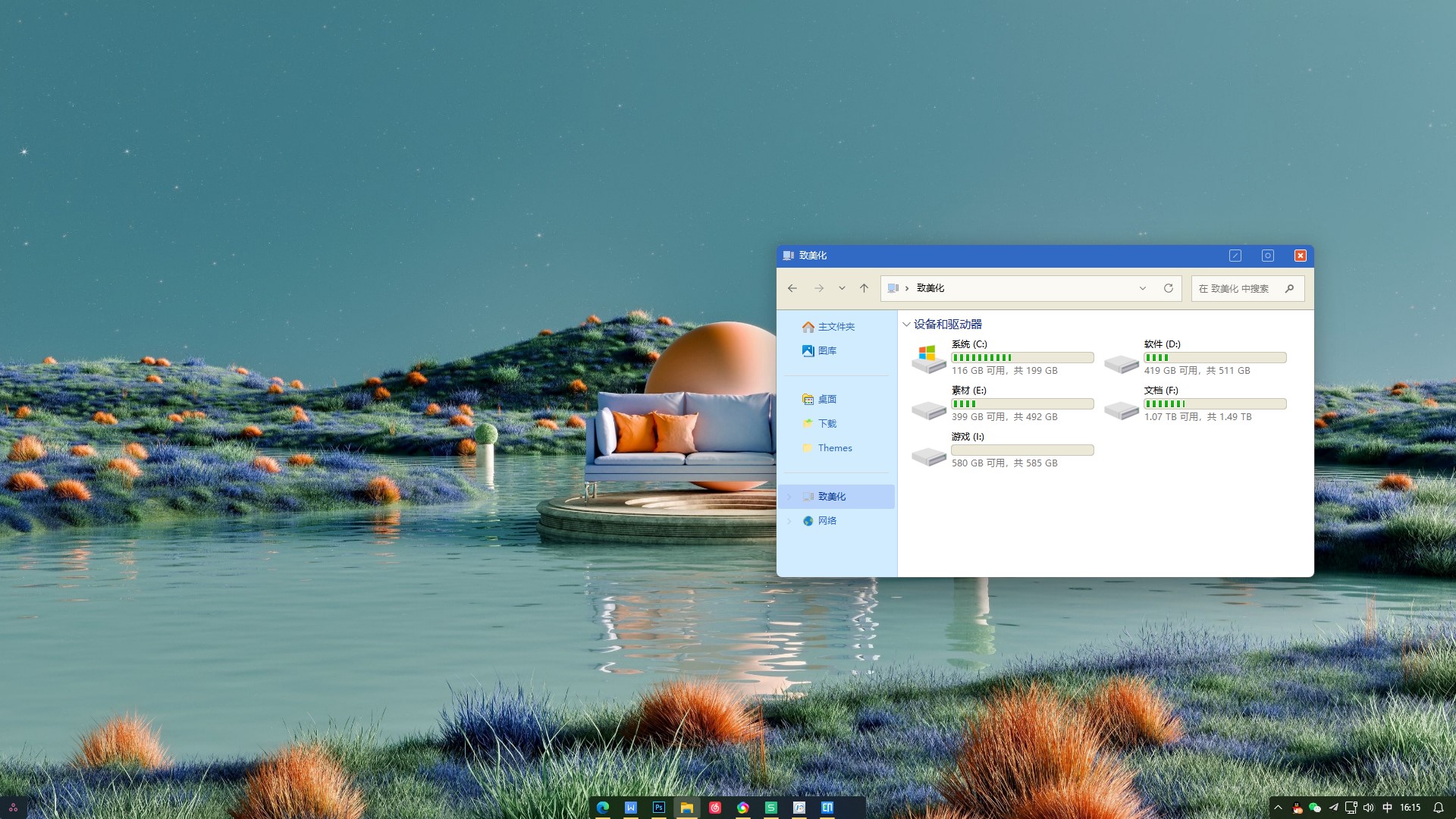
Task: Click the Up directory arrow
Action: 864,288
